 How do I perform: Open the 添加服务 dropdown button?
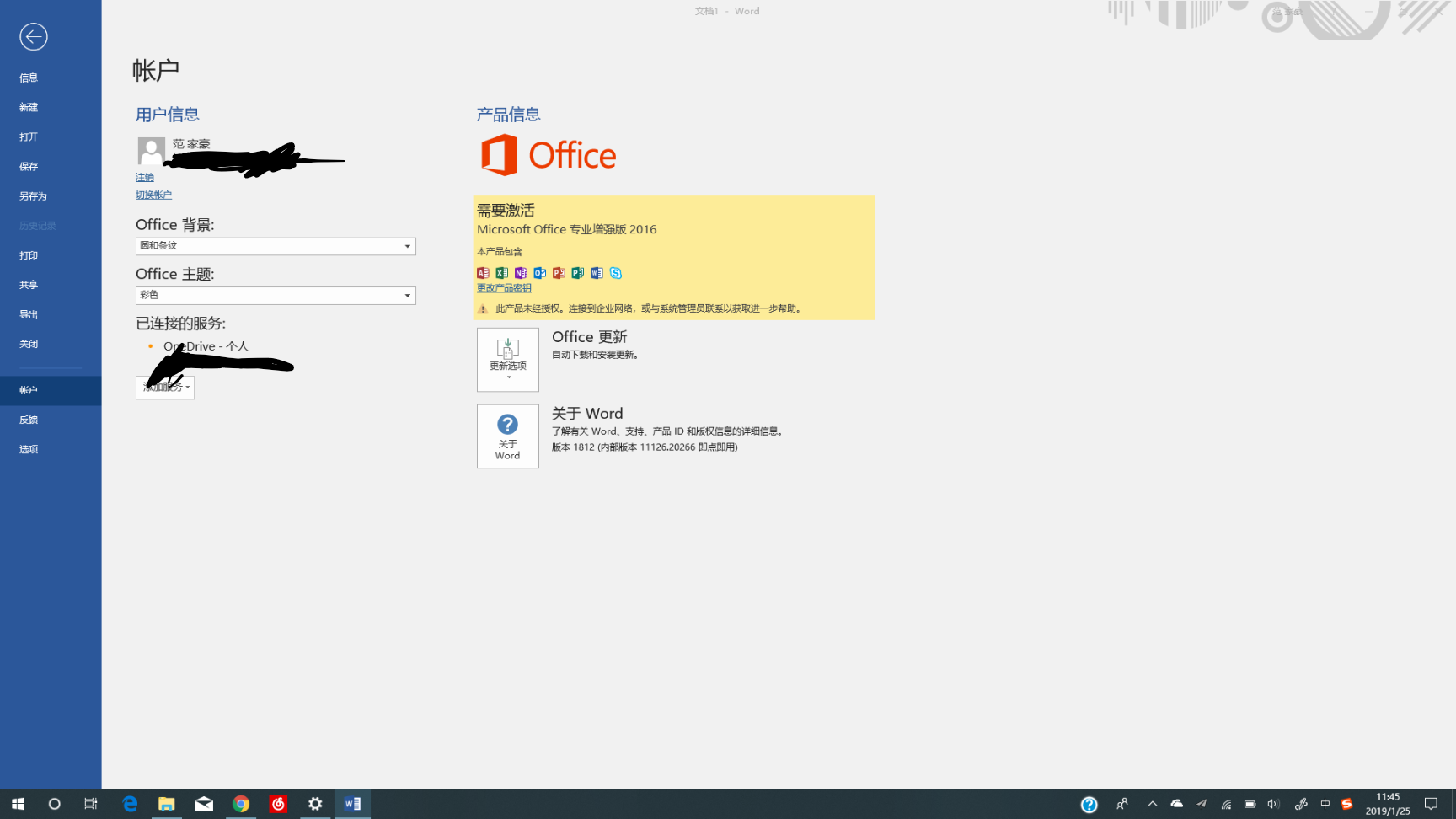click(165, 388)
